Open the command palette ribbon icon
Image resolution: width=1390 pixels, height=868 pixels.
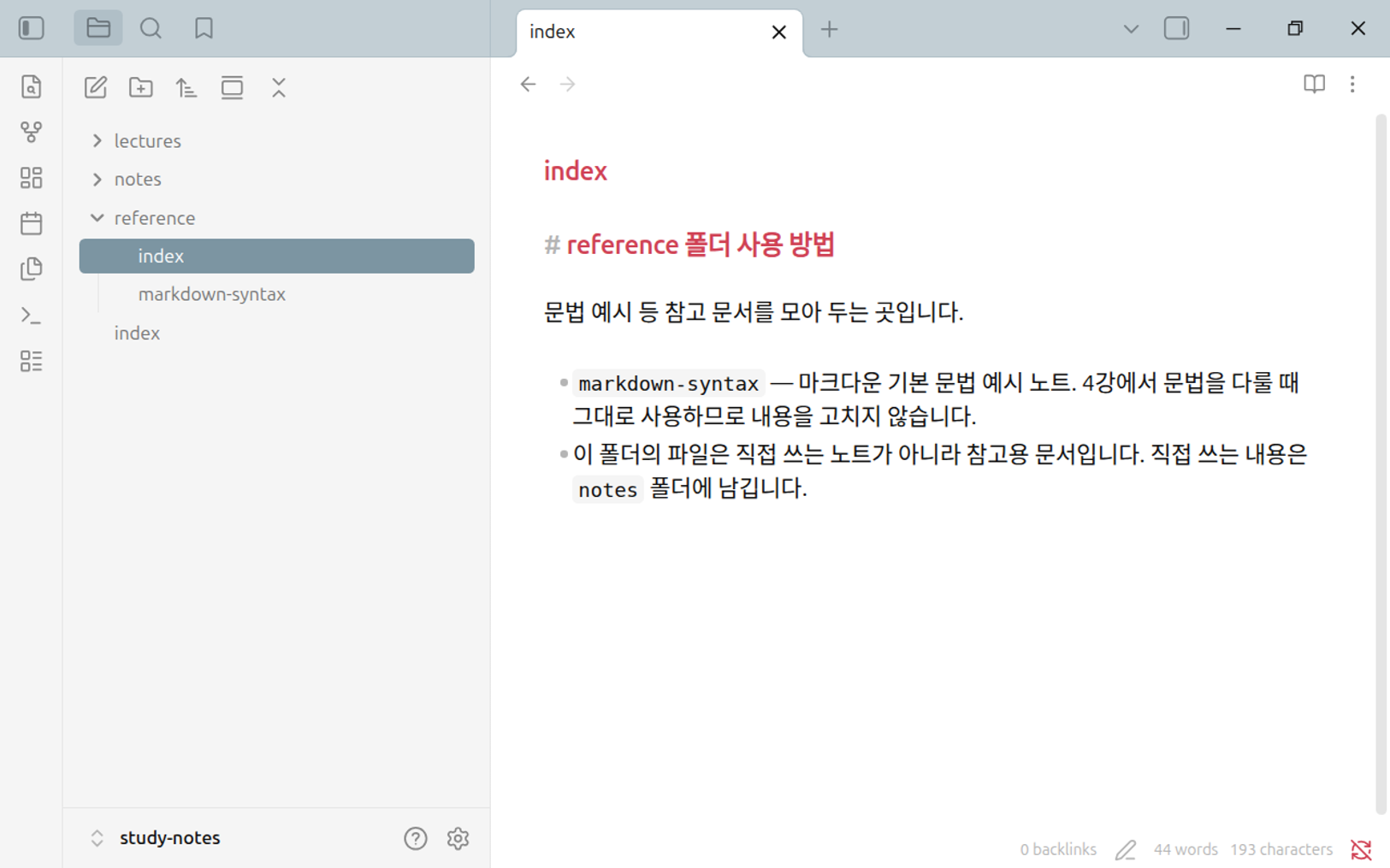(x=32, y=315)
